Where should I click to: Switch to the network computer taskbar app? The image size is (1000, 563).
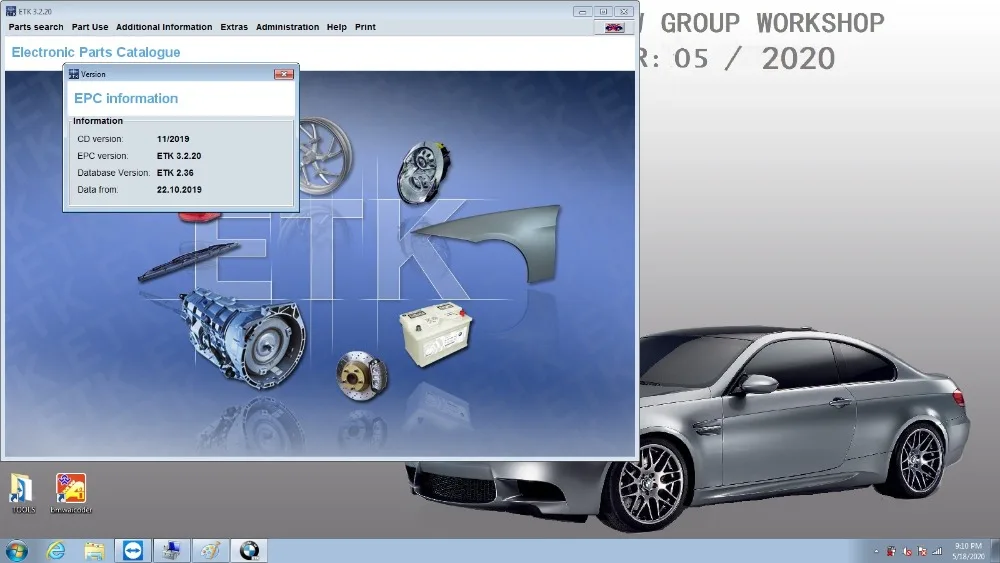click(172, 550)
